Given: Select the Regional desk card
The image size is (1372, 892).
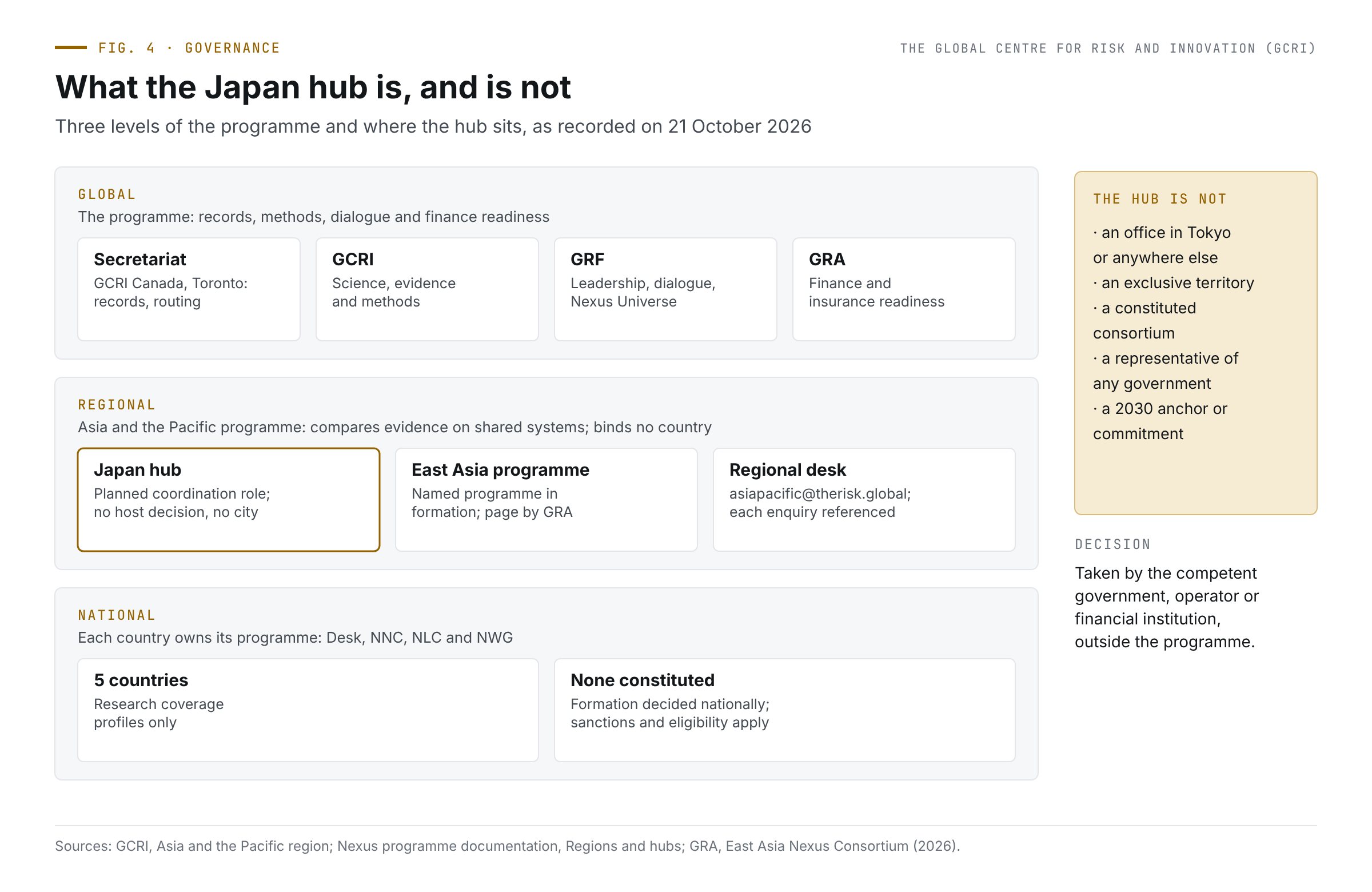Looking at the screenshot, I should [864, 500].
